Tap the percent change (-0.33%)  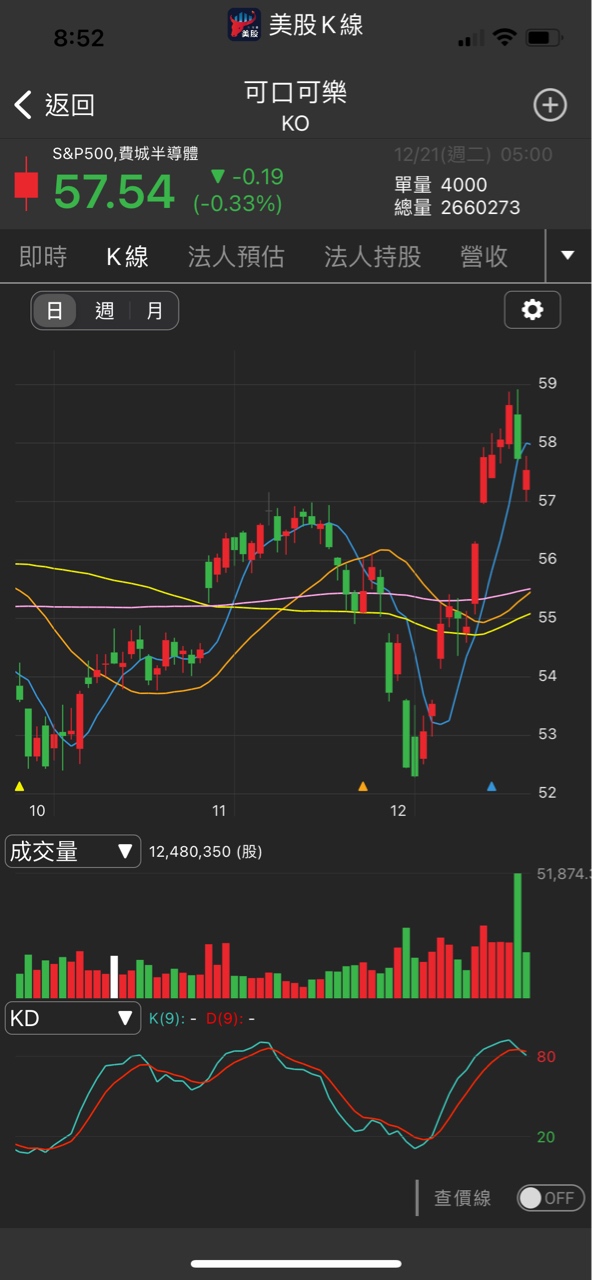pos(238,204)
